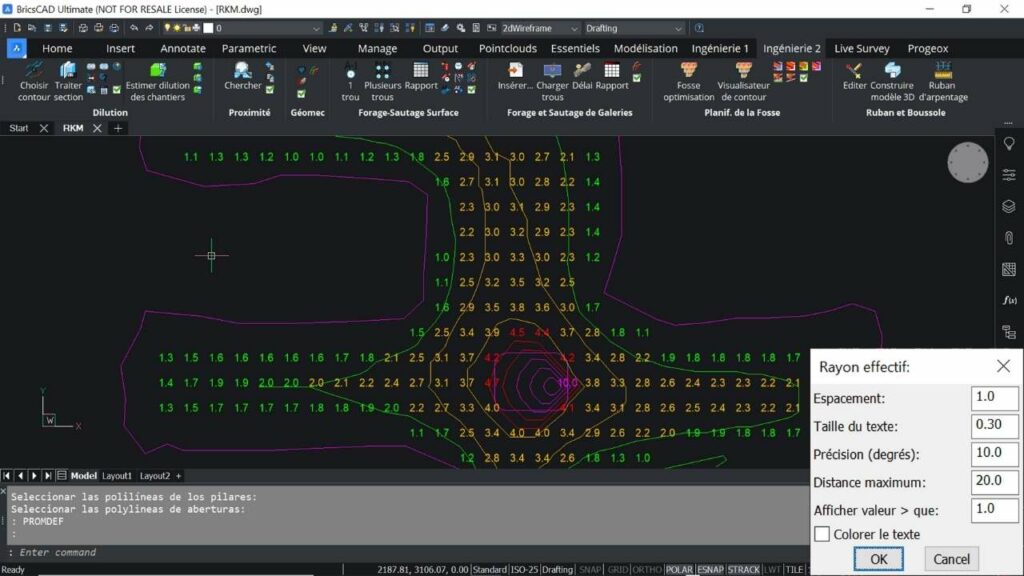Click the view navigation compass

coord(967,163)
